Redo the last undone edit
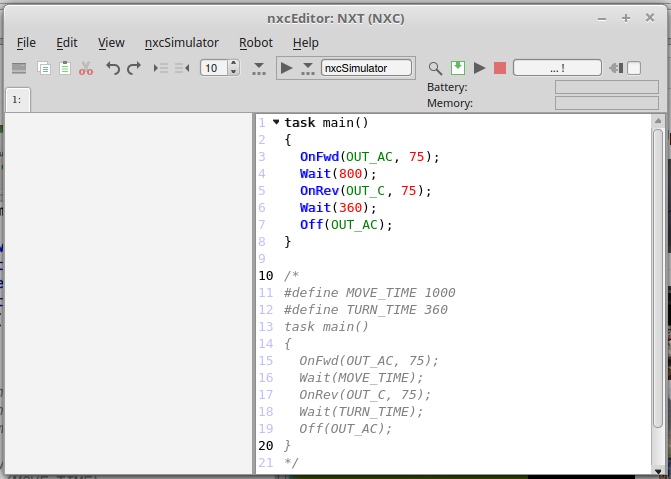This screenshot has height=479, width=671. pos(134,68)
